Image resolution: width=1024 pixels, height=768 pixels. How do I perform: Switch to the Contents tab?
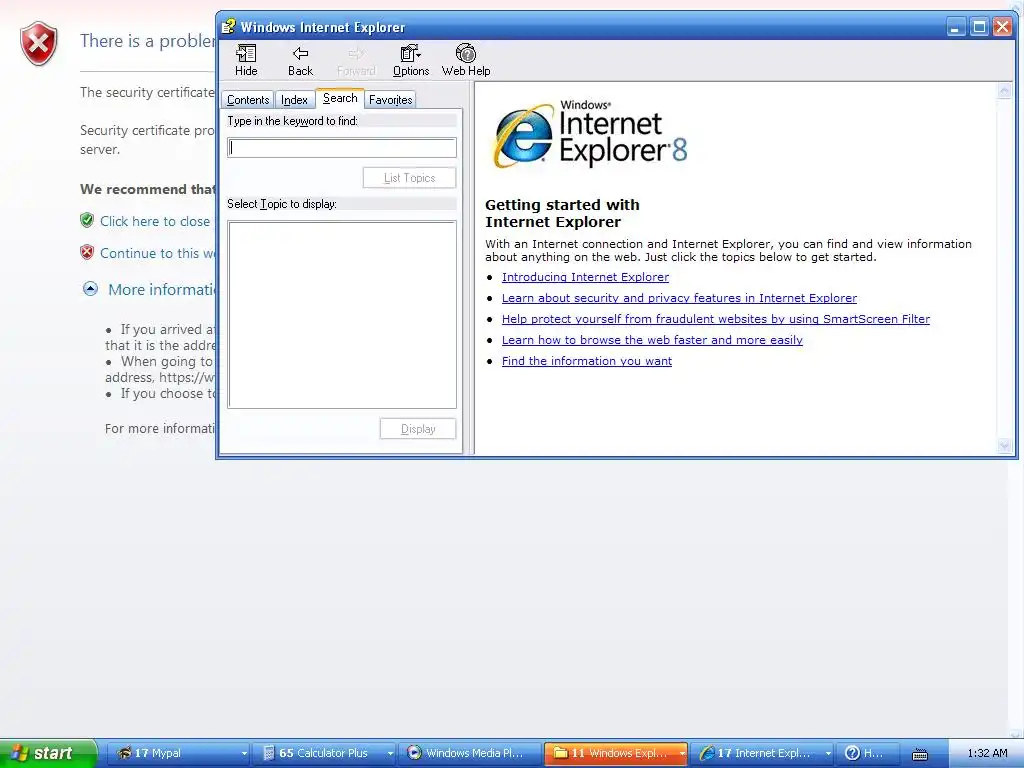click(248, 100)
